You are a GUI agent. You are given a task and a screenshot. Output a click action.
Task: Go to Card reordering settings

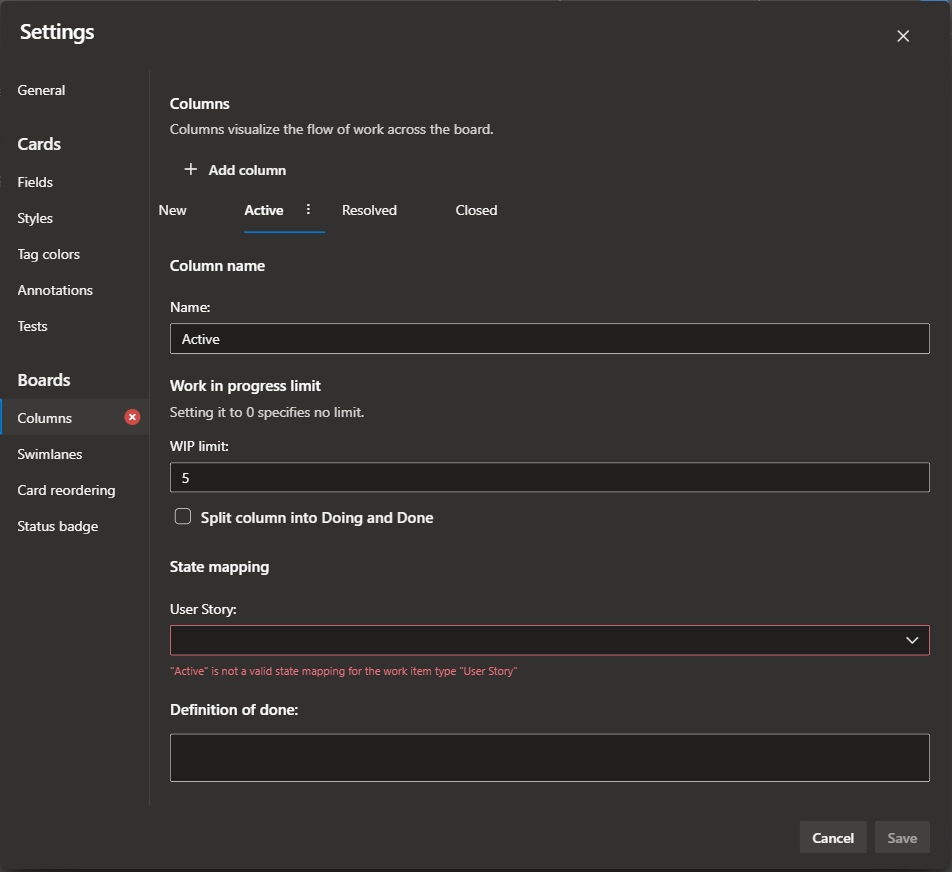(66, 490)
